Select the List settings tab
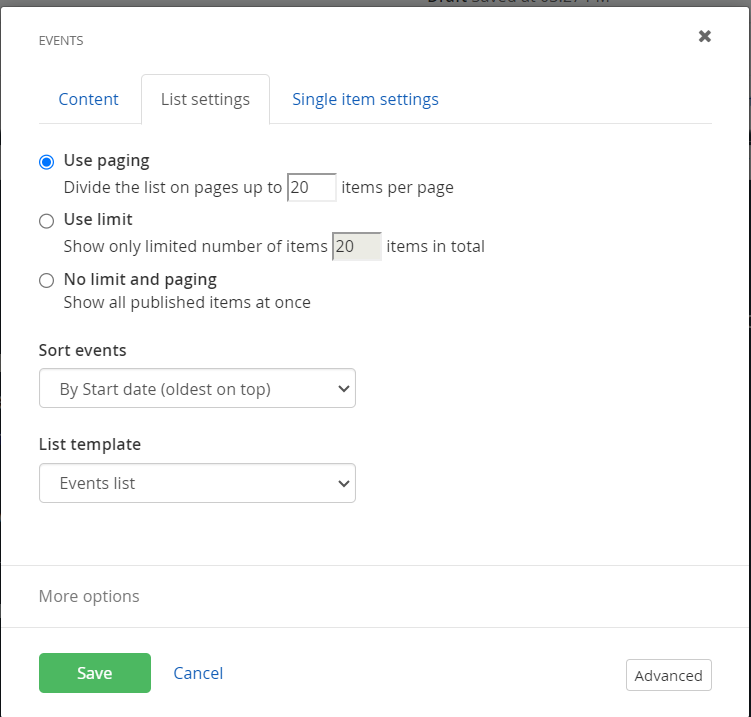The image size is (751, 717). click(x=205, y=99)
